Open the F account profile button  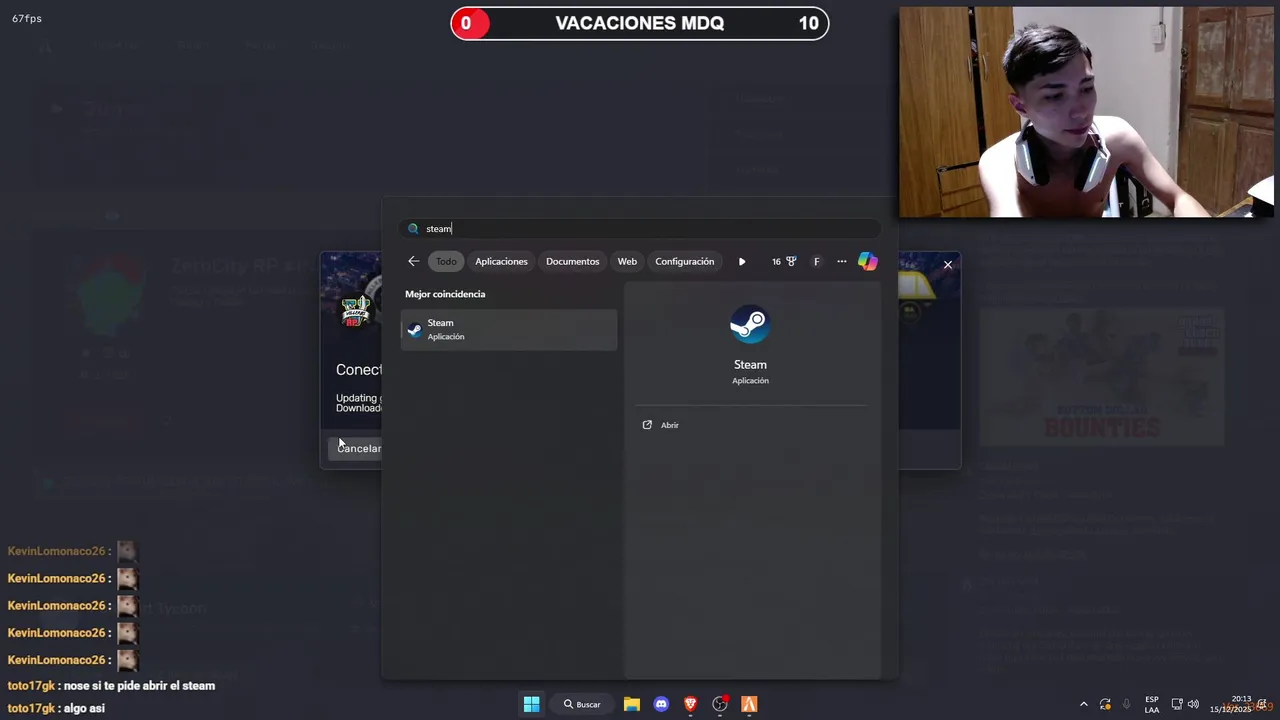click(816, 262)
